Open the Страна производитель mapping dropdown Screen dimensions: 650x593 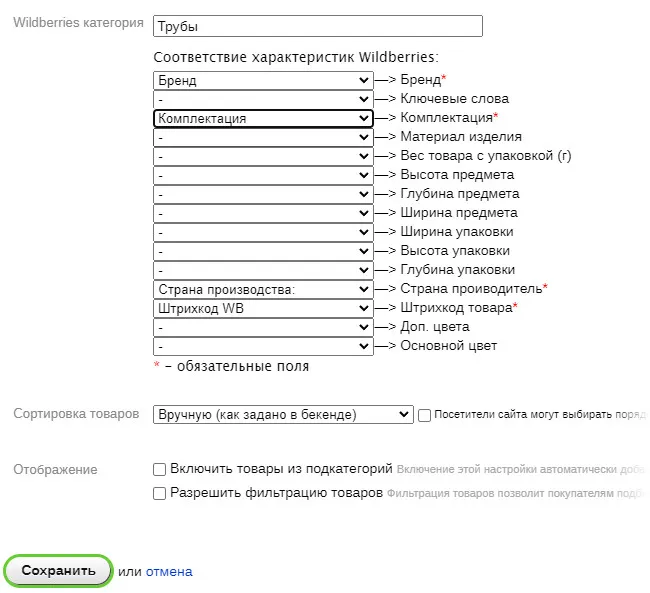pos(263,289)
